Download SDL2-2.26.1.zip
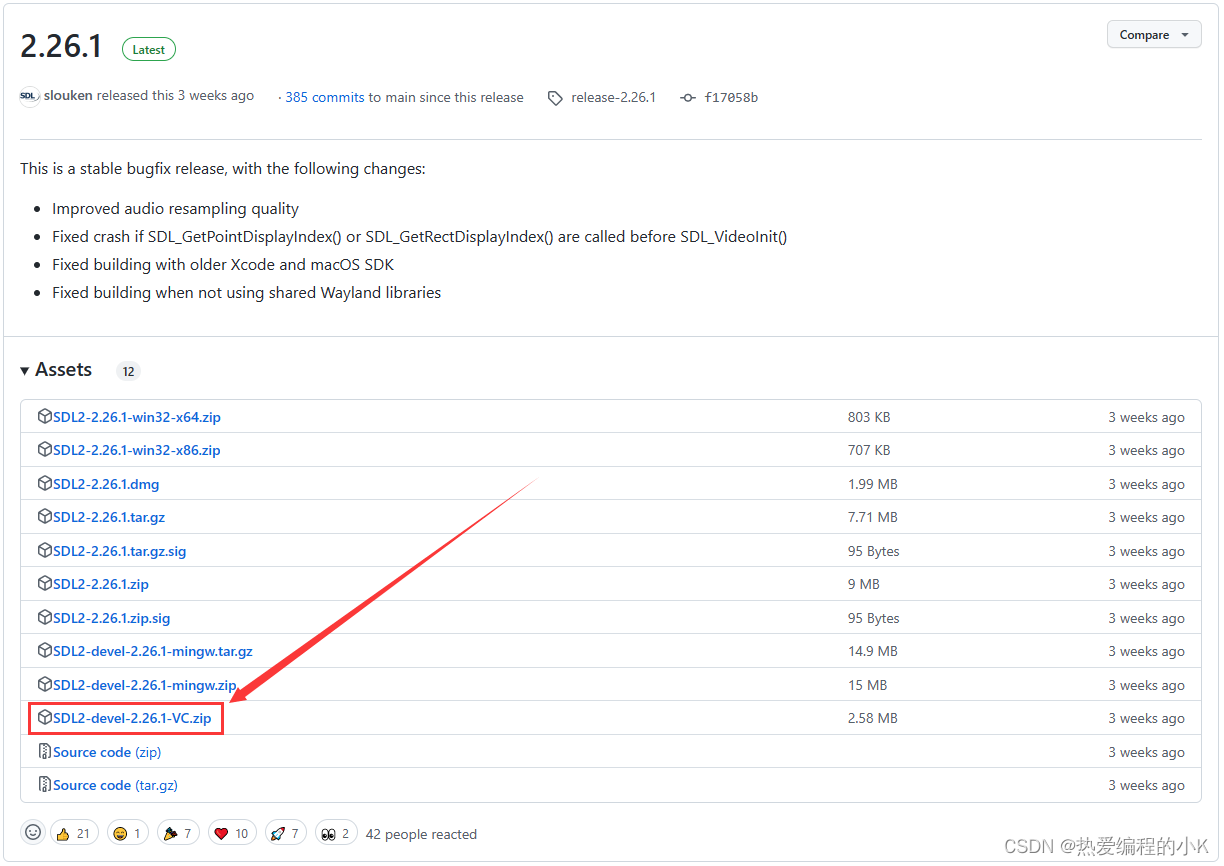The image size is (1224, 866). point(101,584)
